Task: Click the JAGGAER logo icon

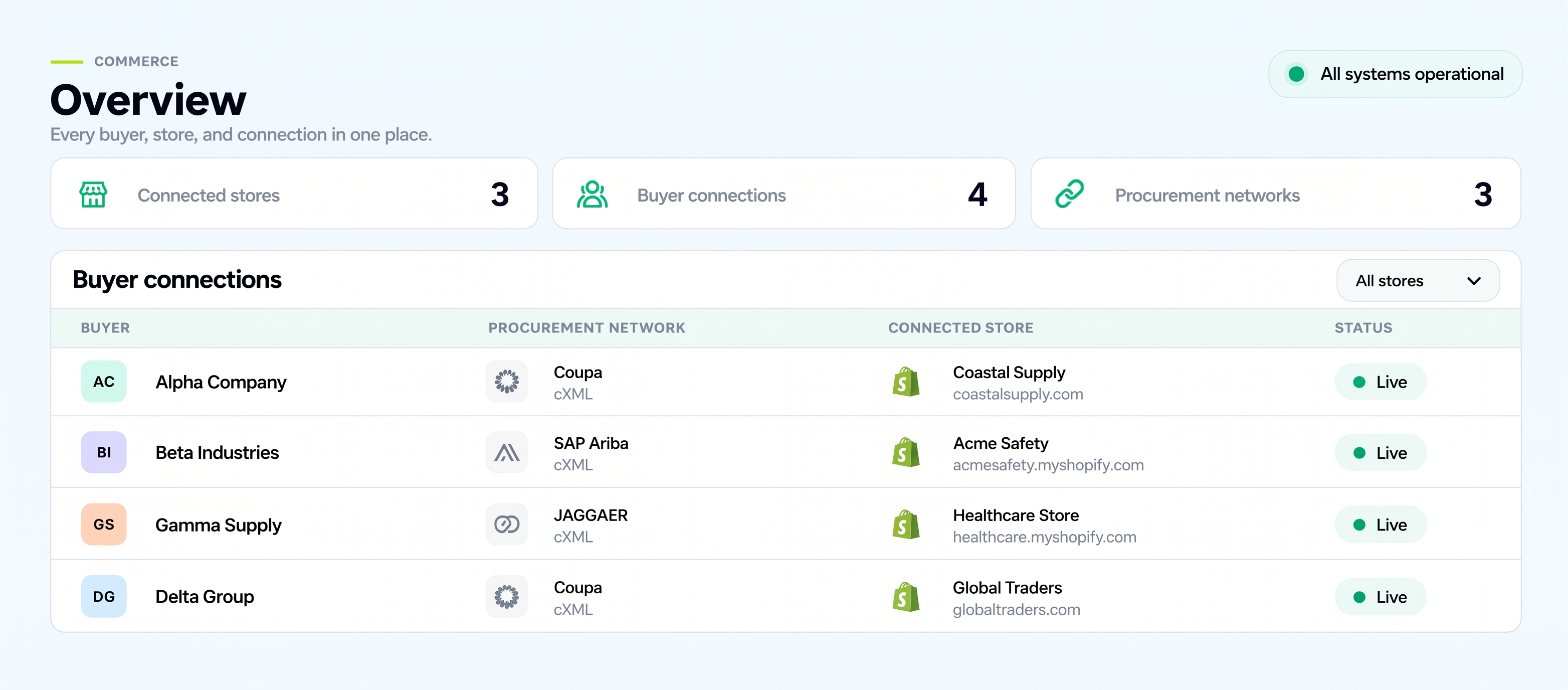Action: click(506, 525)
